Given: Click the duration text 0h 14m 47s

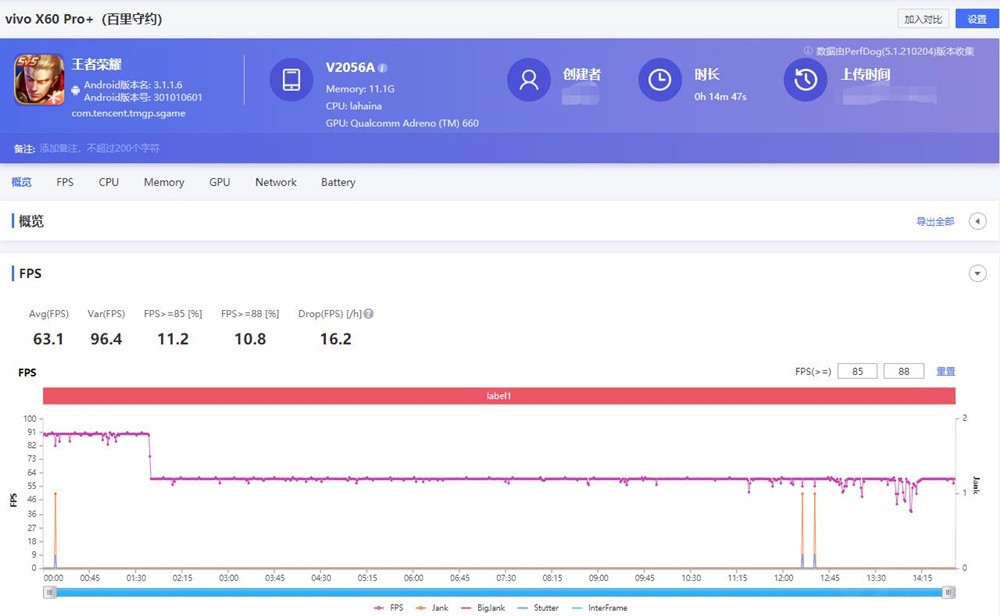Looking at the screenshot, I should (x=720, y=97).
